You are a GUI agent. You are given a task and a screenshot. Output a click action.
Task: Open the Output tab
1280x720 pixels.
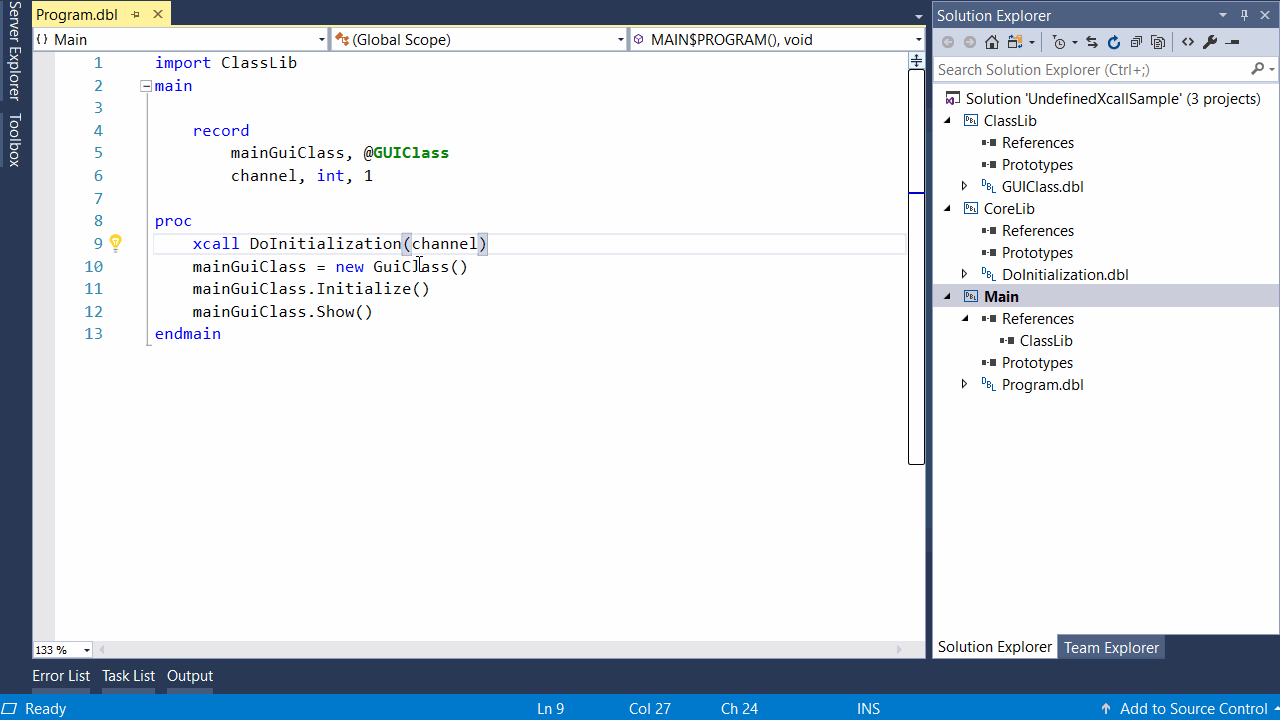tap(190, 676)
